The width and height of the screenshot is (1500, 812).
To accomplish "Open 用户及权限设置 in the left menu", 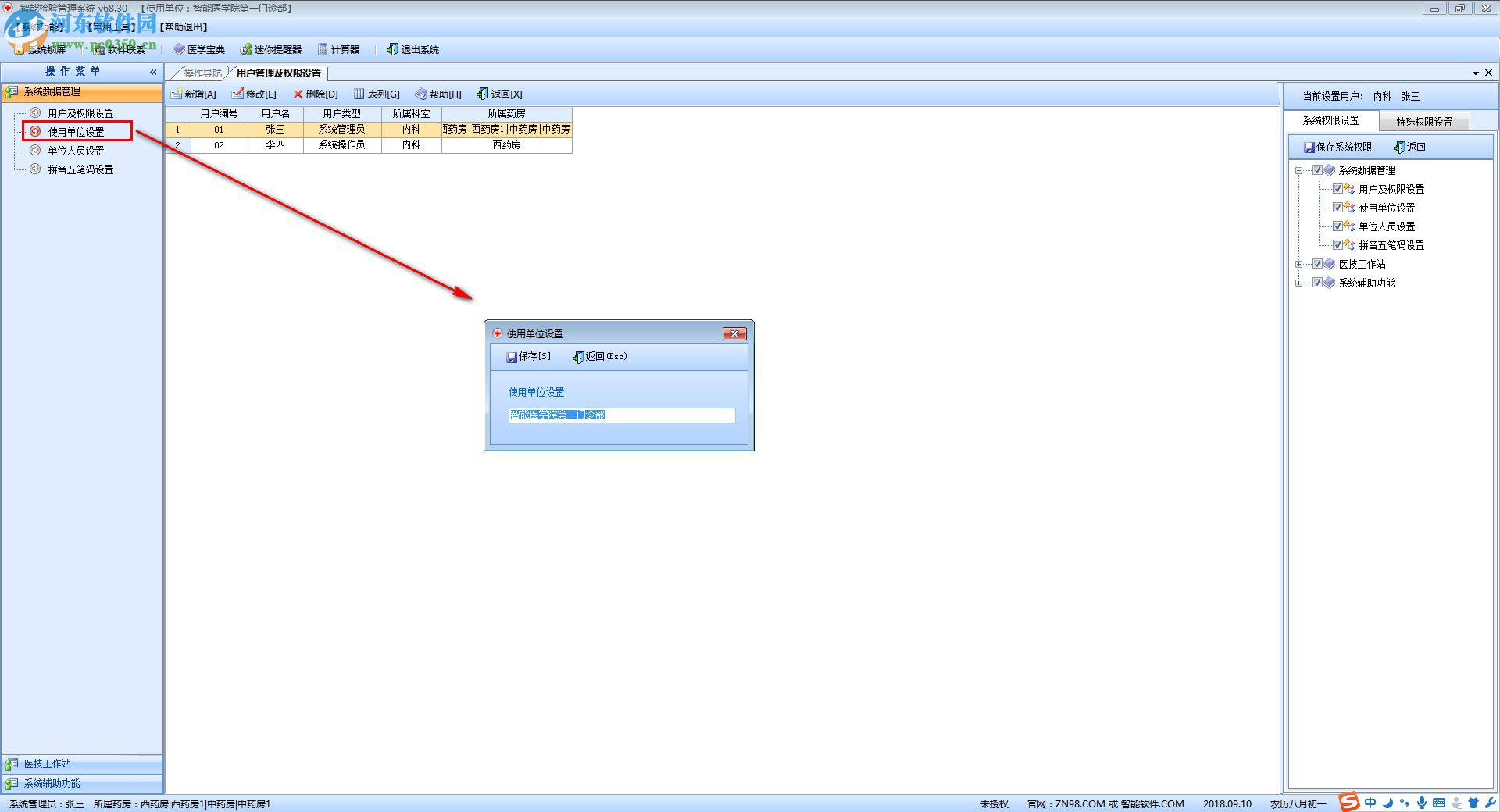I will 80,113.
